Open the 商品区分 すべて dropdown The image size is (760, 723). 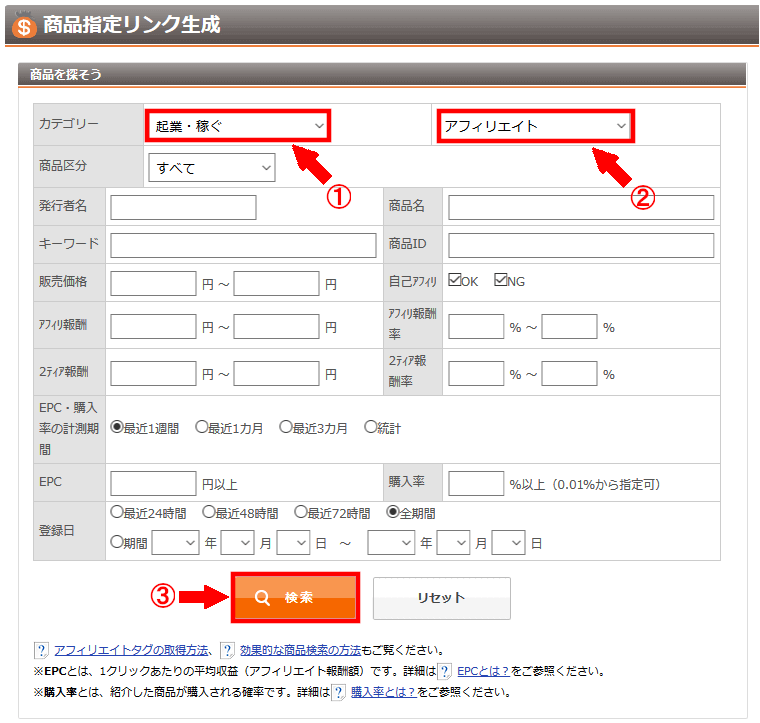click(x=212, y=168)
